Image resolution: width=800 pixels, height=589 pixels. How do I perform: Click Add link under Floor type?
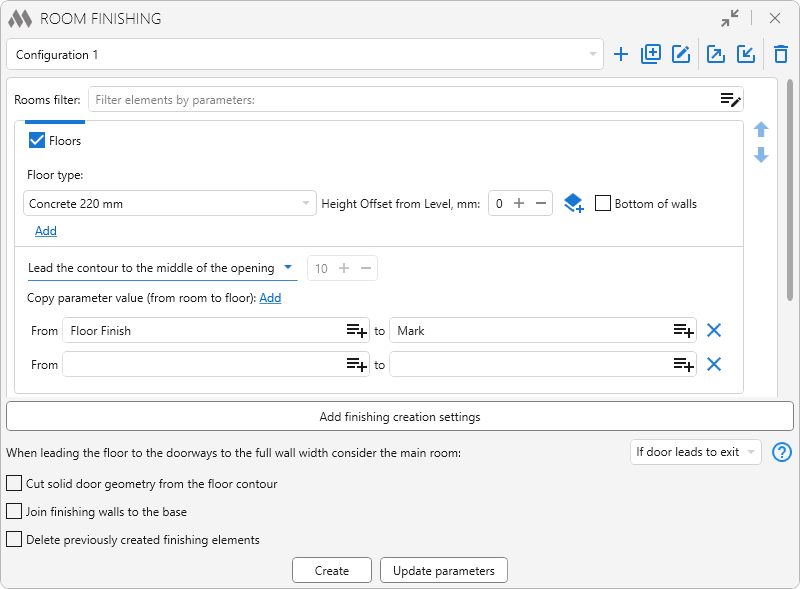coord(45,231)
